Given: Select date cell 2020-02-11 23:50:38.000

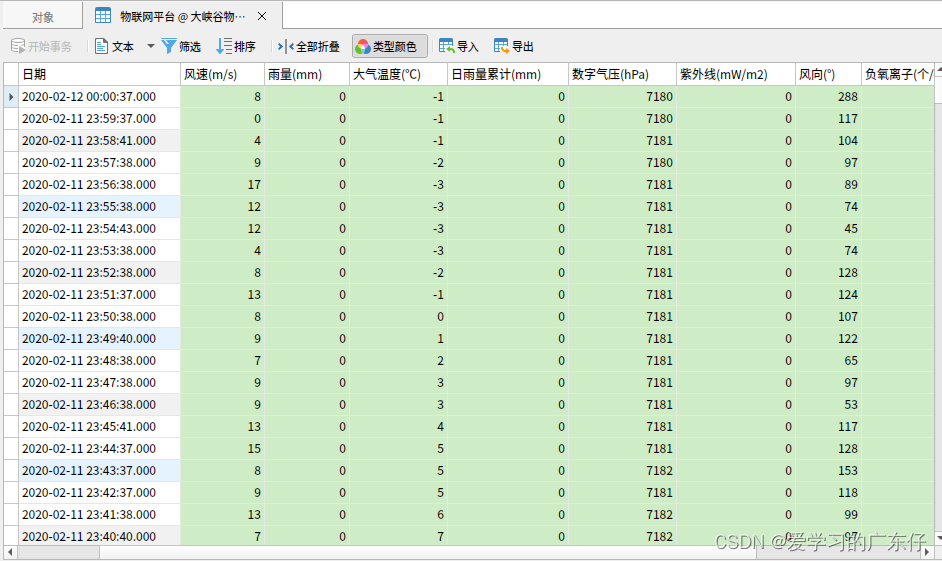Looking at the screenshot, I should click(99, 317).
